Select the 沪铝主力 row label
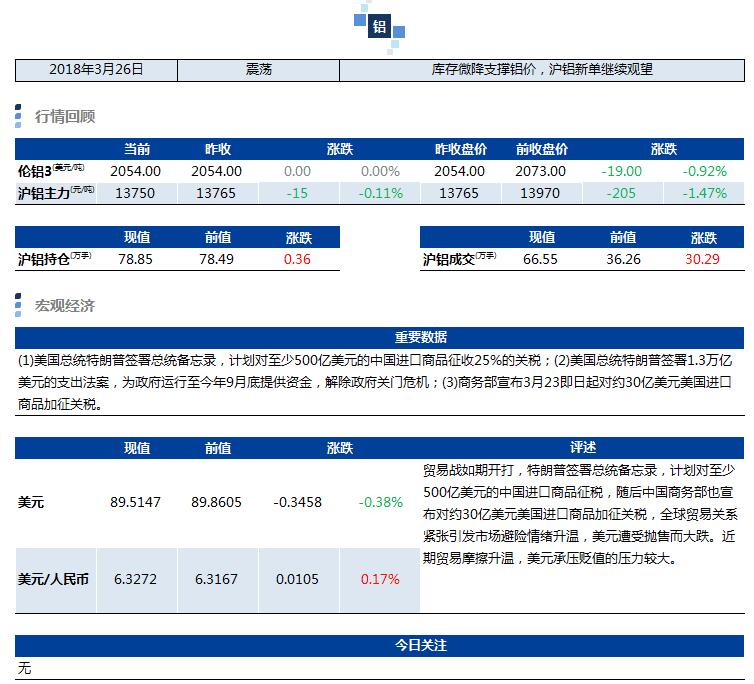This screenshot has height=684, width=754. (x=56, y=192)
